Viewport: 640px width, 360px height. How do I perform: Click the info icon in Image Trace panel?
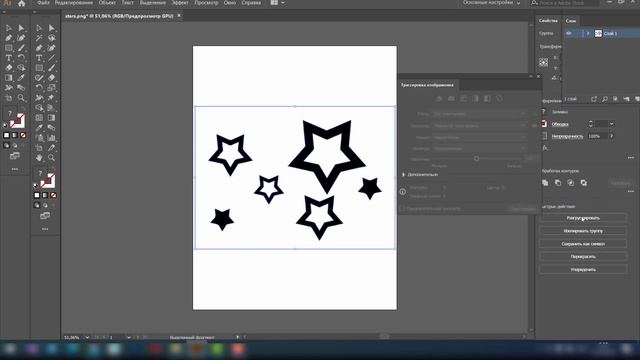403,191
